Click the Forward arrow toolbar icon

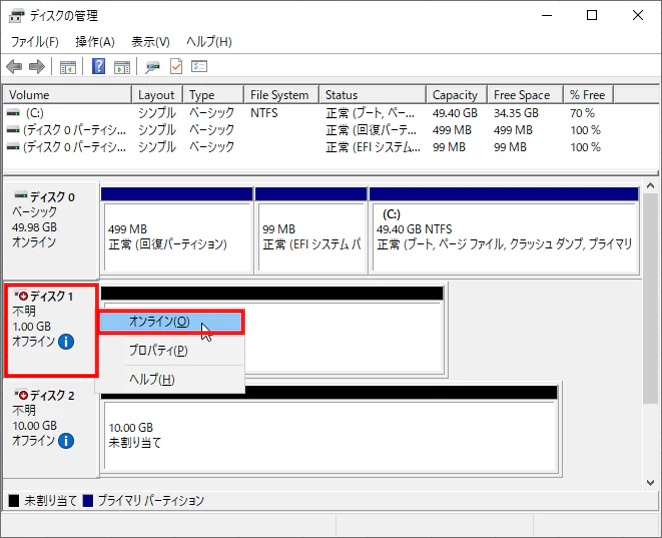click(x=37, y=67)
